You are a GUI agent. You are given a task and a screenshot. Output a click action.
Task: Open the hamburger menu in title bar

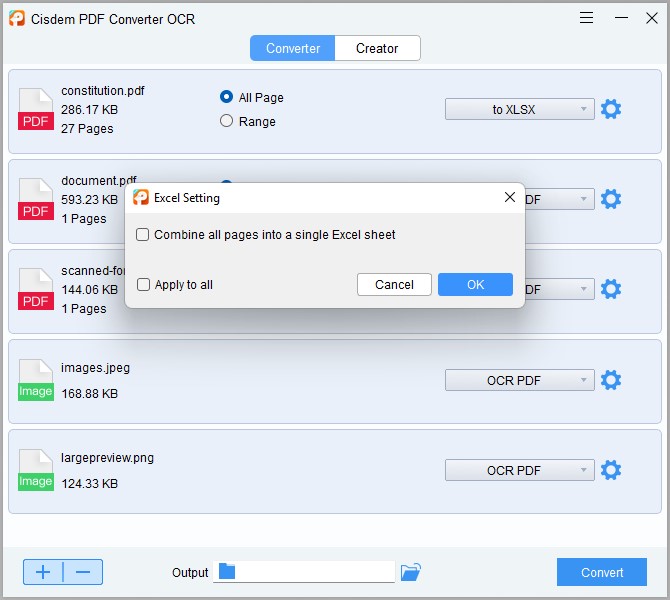coord(586,18)
